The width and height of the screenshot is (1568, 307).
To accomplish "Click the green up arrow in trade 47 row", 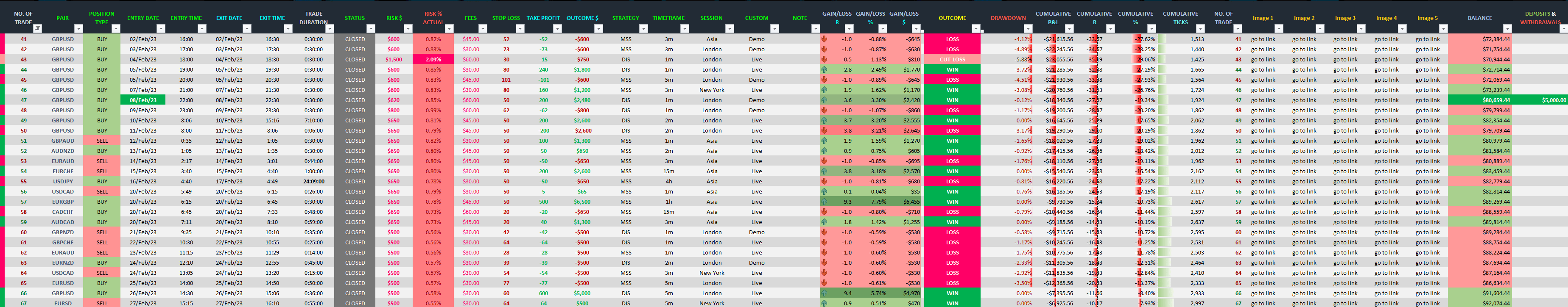I will click(824, 100).
